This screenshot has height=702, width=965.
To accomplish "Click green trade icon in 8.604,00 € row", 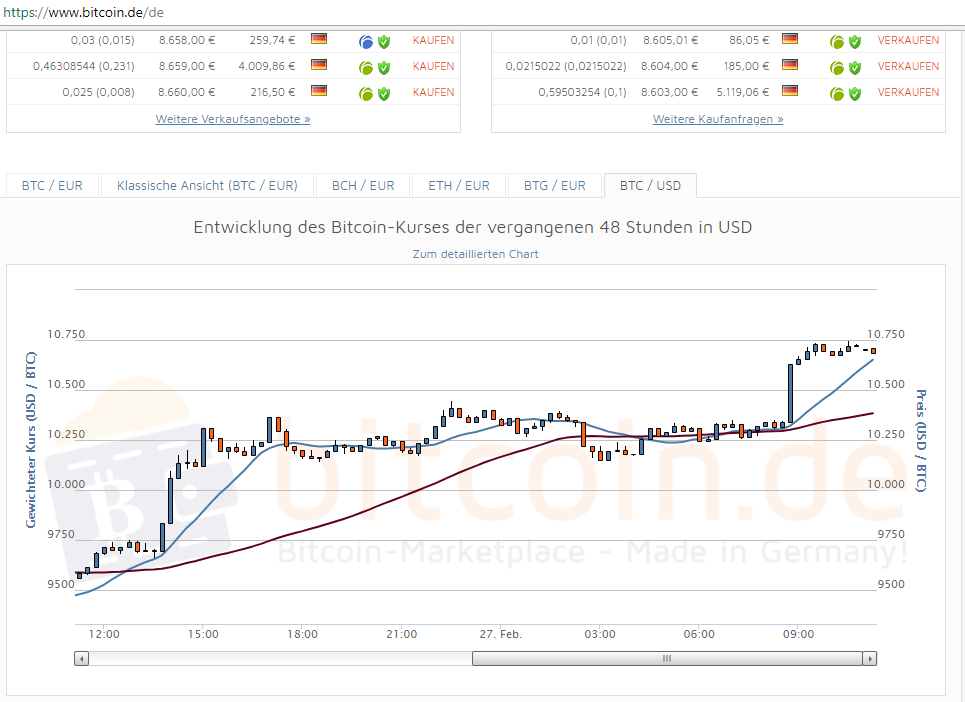I will (836, 66).
